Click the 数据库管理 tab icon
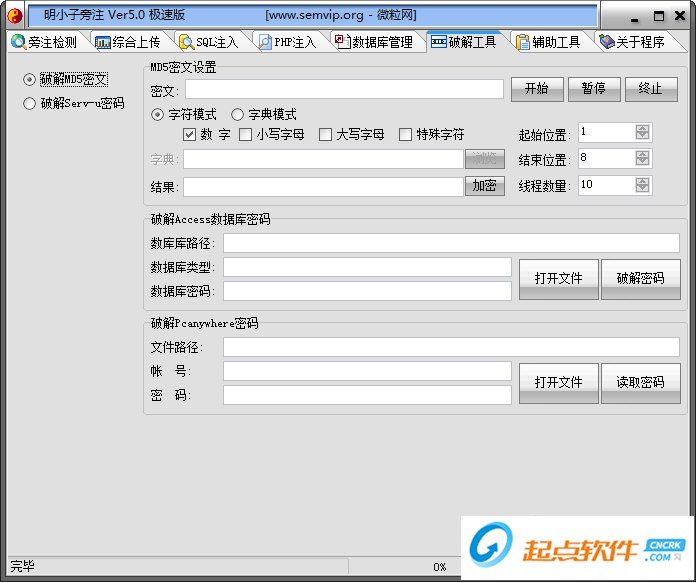The height and width of the screenshot is (583, 697). coord(342,42)
